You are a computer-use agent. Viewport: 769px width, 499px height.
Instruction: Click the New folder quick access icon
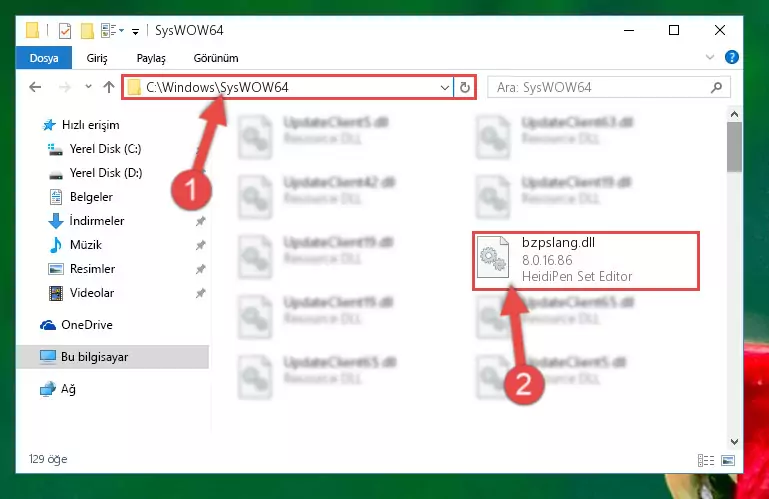tap(87, 31)
